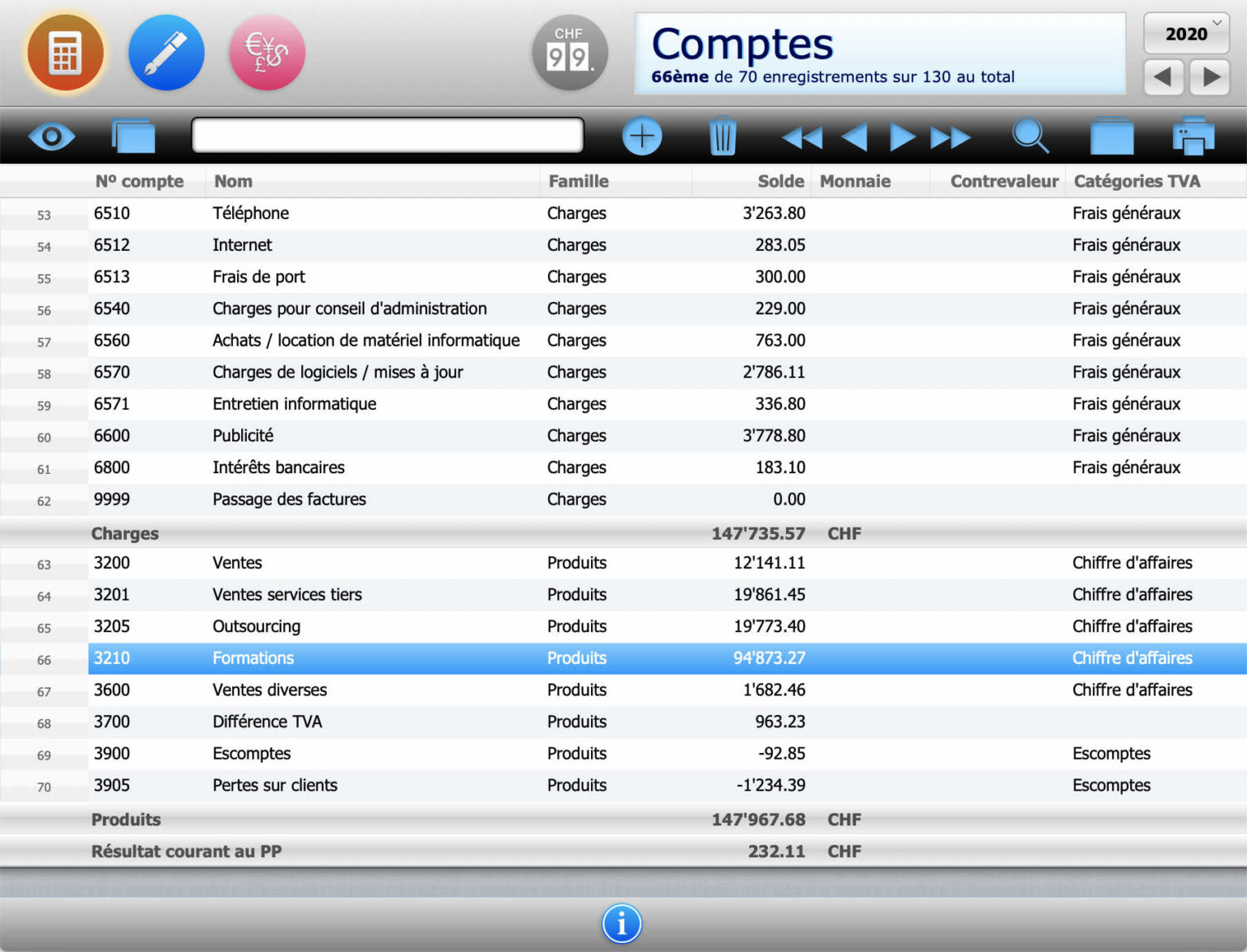Select the pen editing tool

(x=166, y=51)
